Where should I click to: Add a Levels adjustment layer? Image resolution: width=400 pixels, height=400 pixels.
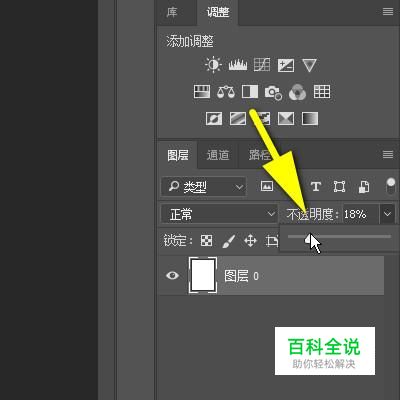coord(238,65)
